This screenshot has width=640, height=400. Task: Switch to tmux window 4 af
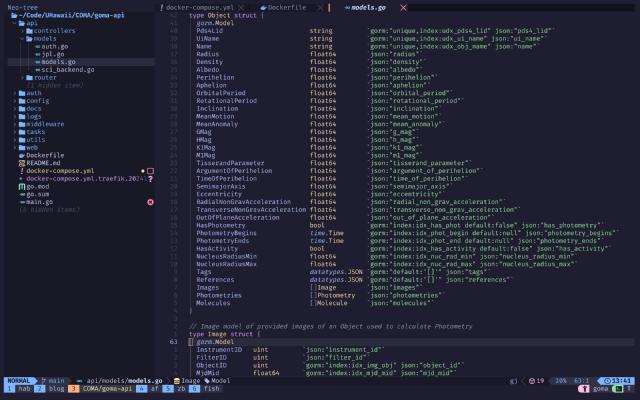click(148, 389)
